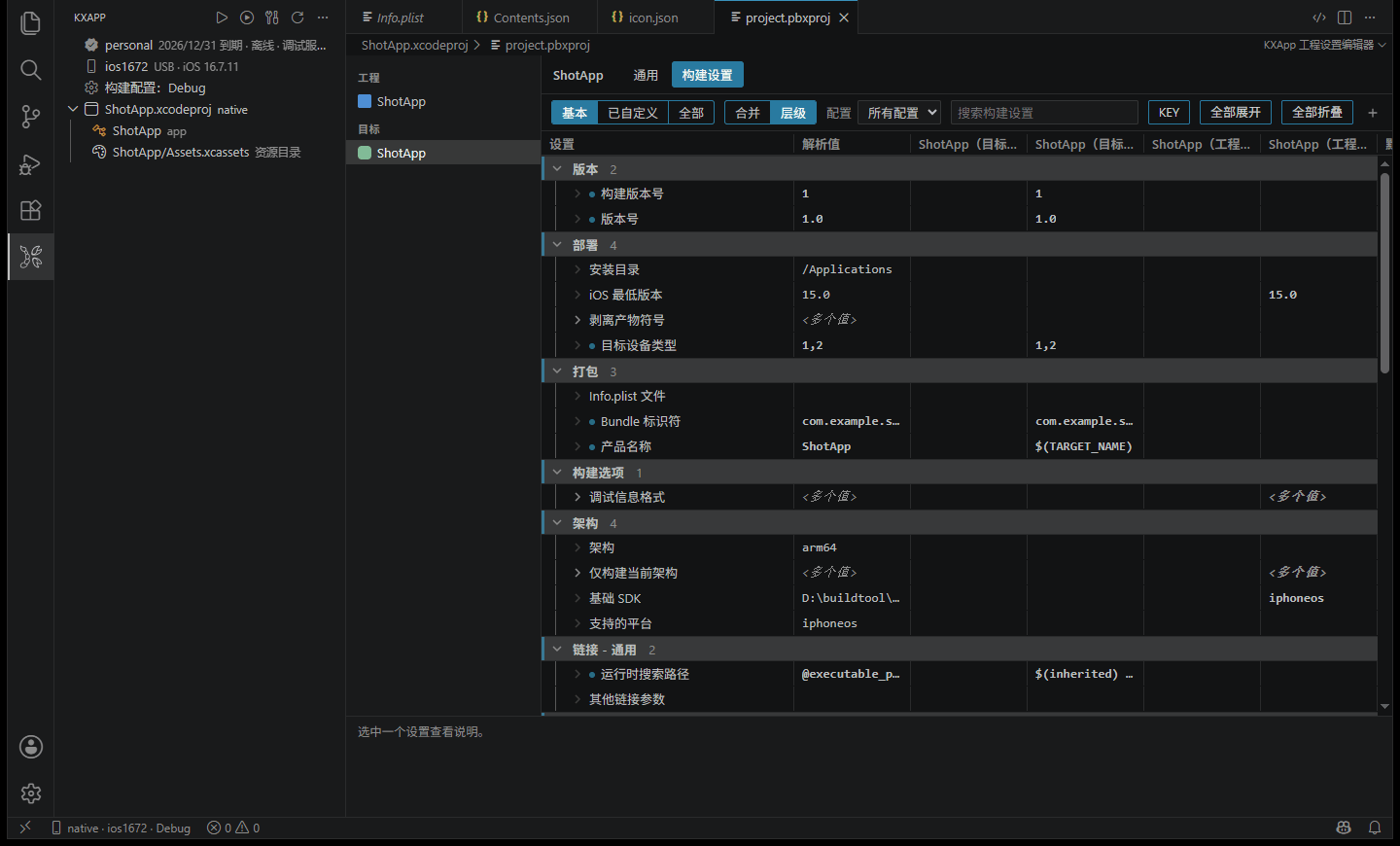Run the app with play icon
This screenshot has width=1400, height=846.
click(x=222, y=18)
